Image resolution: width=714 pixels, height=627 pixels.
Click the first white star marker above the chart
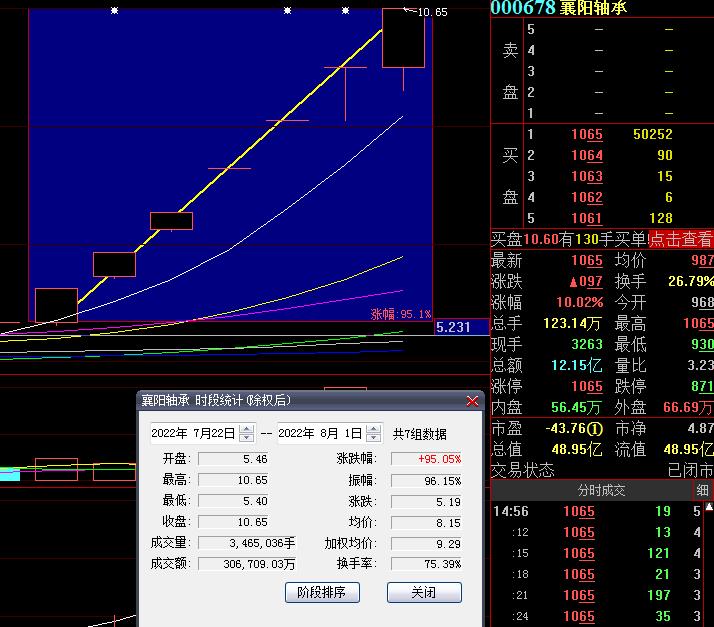pyautogui.click(x=114, y=11)
